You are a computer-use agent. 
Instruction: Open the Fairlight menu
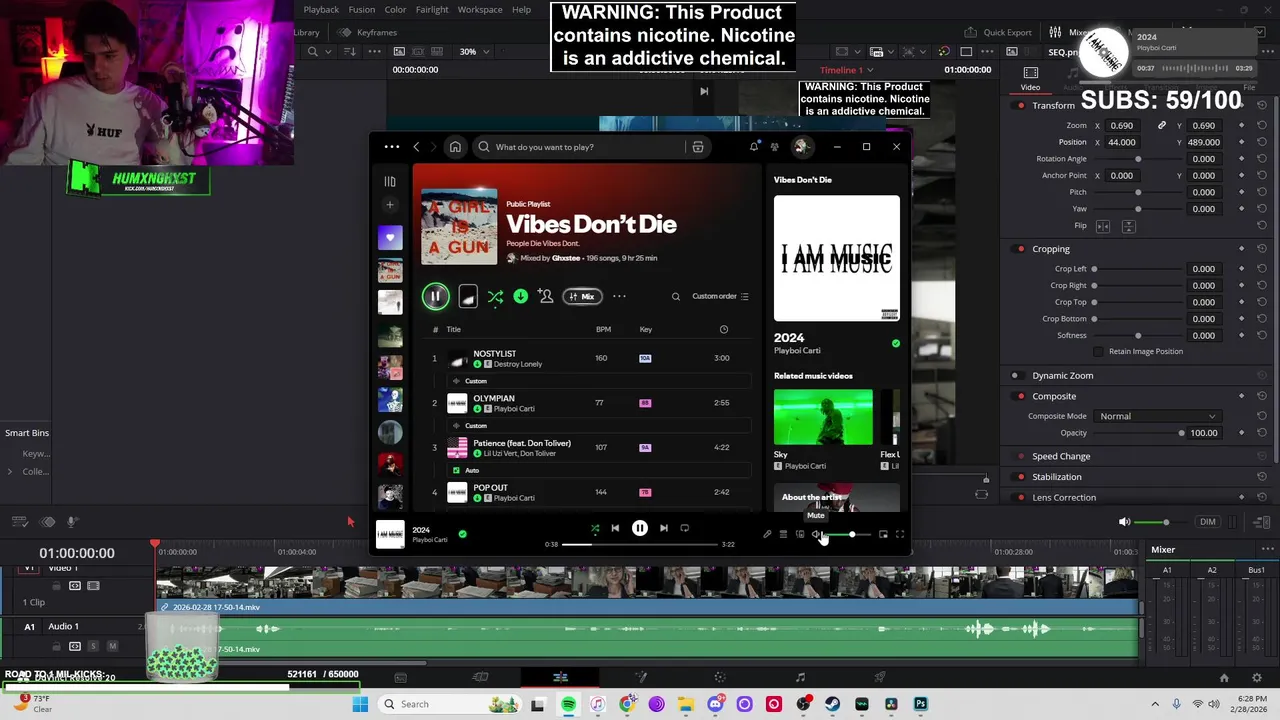[x=432, y=10]
